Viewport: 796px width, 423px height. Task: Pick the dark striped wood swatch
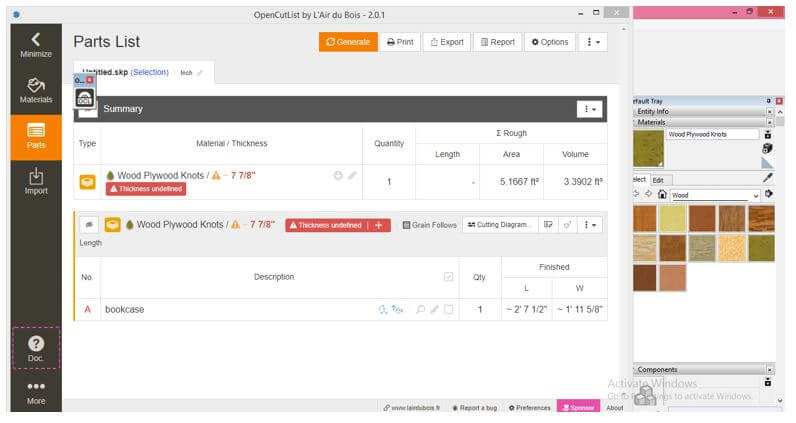(761, 218)
